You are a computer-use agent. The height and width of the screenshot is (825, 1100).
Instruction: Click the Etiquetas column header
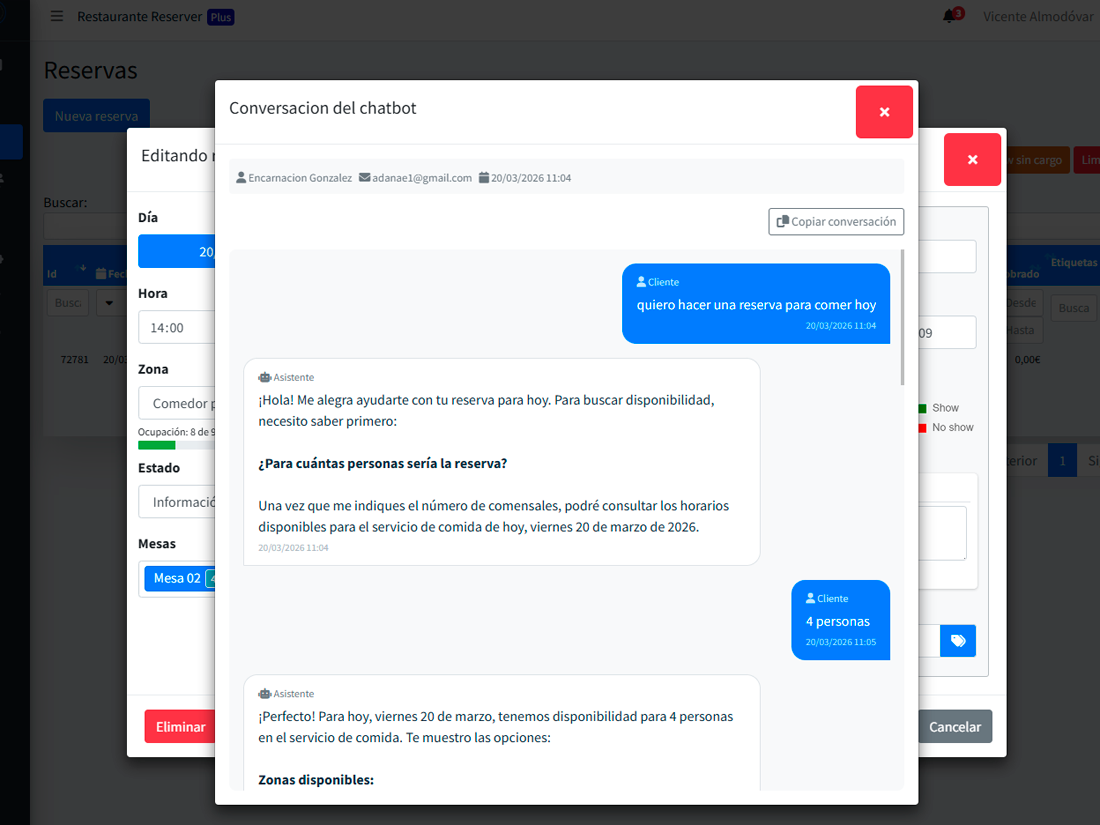1073,262
